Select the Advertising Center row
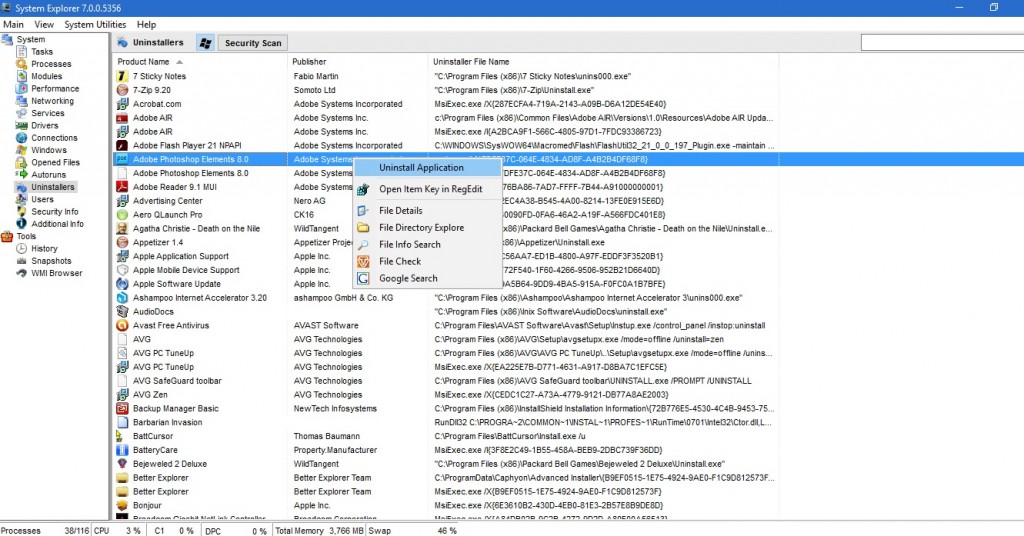Viewport: 1024px width, 536px height. [445, 201]
